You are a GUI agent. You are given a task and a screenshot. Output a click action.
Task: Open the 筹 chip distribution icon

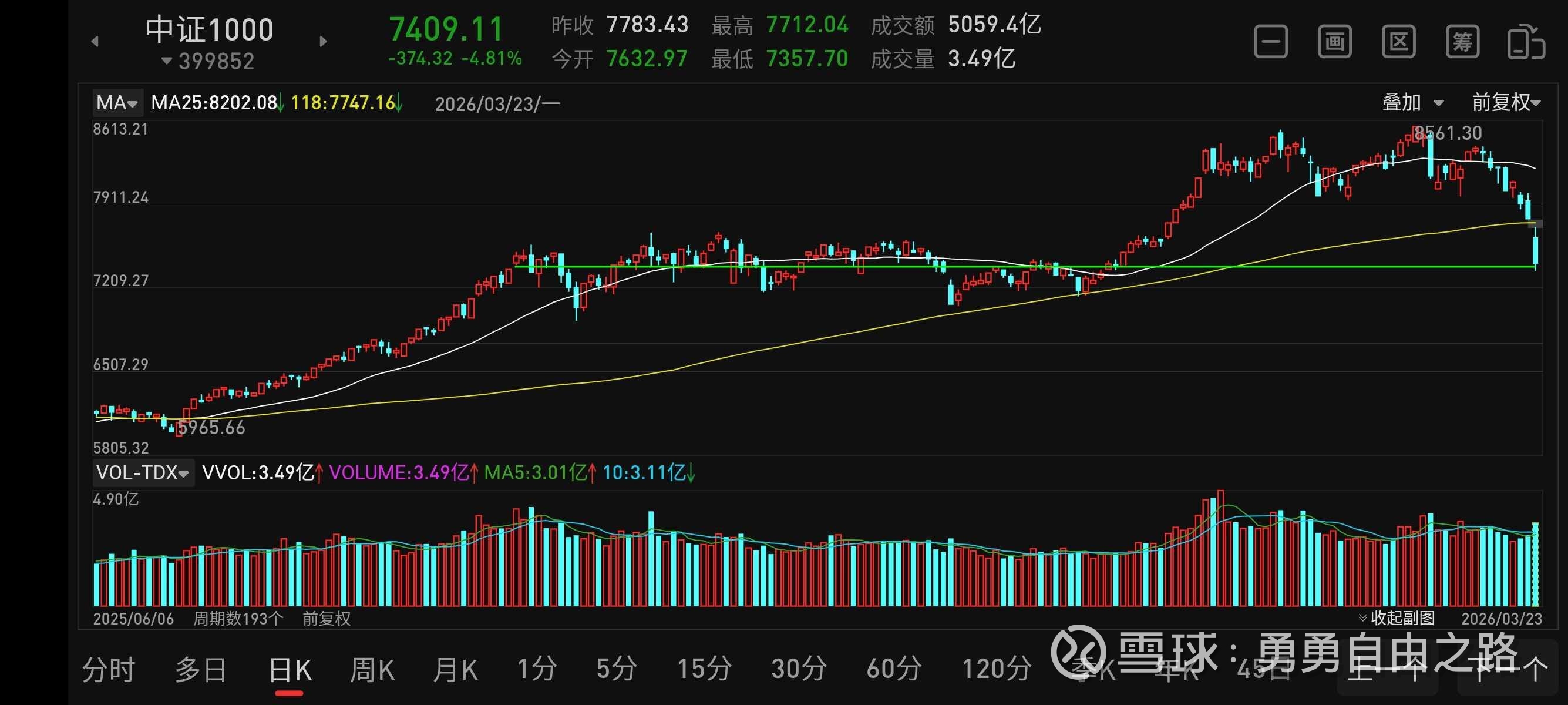(x=1462, y=42)
